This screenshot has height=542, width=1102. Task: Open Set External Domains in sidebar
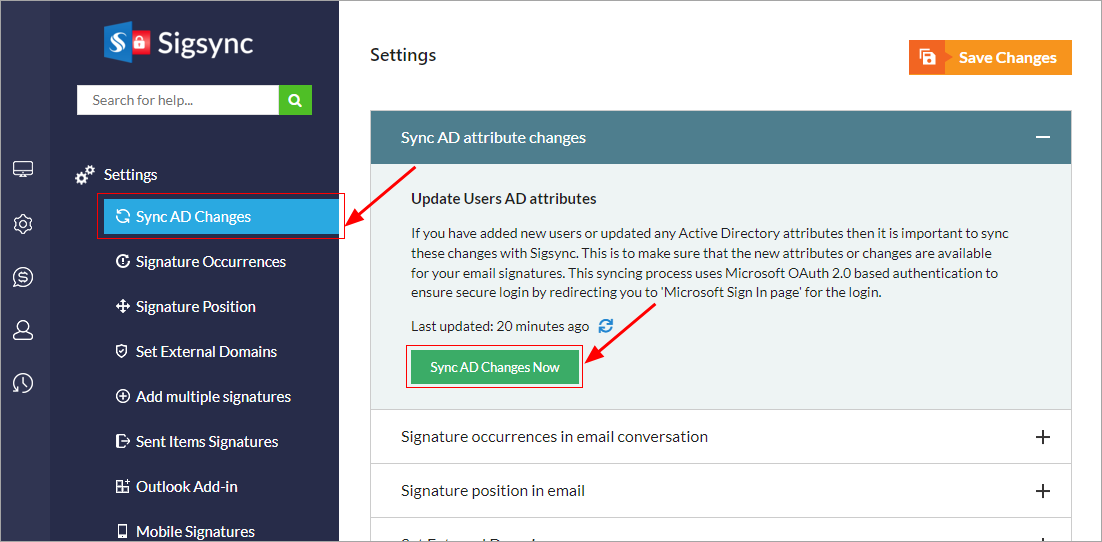pyautogui.click(x=206, y=352)
